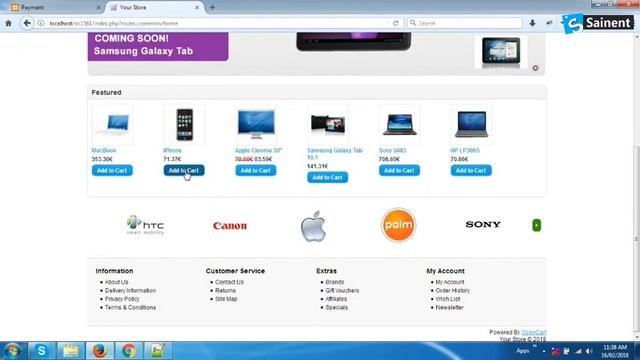Open the Windows Start menu
Viewport: 640px width, 360px height.
click(12, 351)
